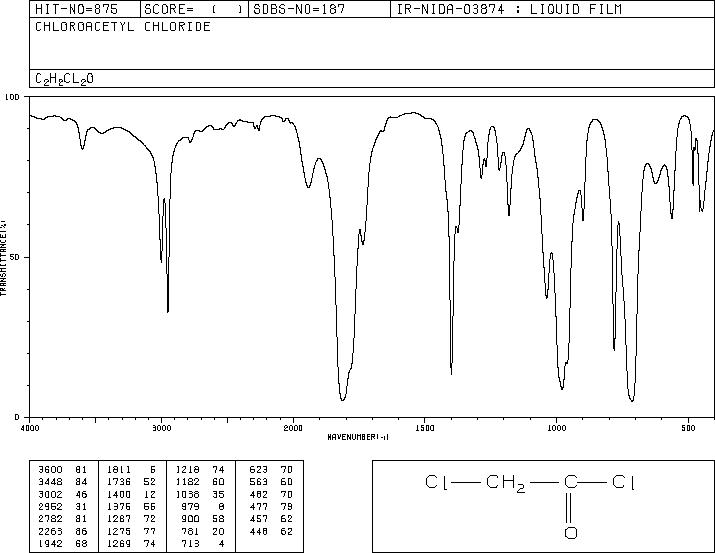Select peak table entry 3002
Viewport: 715px width, 553px height.
click(50, 495)
